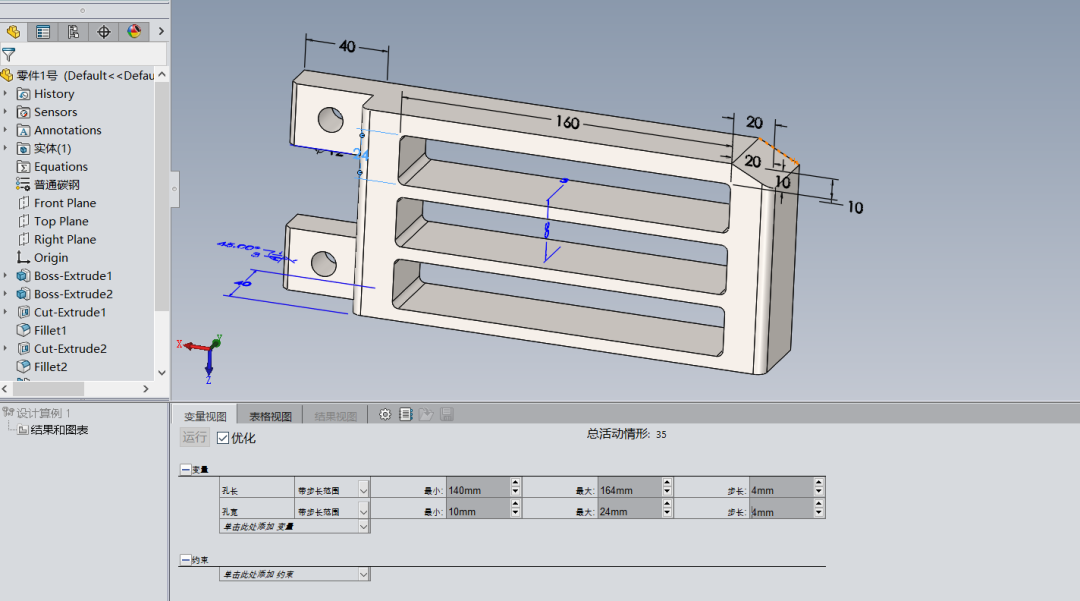Select the 零件1号 root part node
Viewport: 1080px width, 601px height.
click(x=84, y=75)
